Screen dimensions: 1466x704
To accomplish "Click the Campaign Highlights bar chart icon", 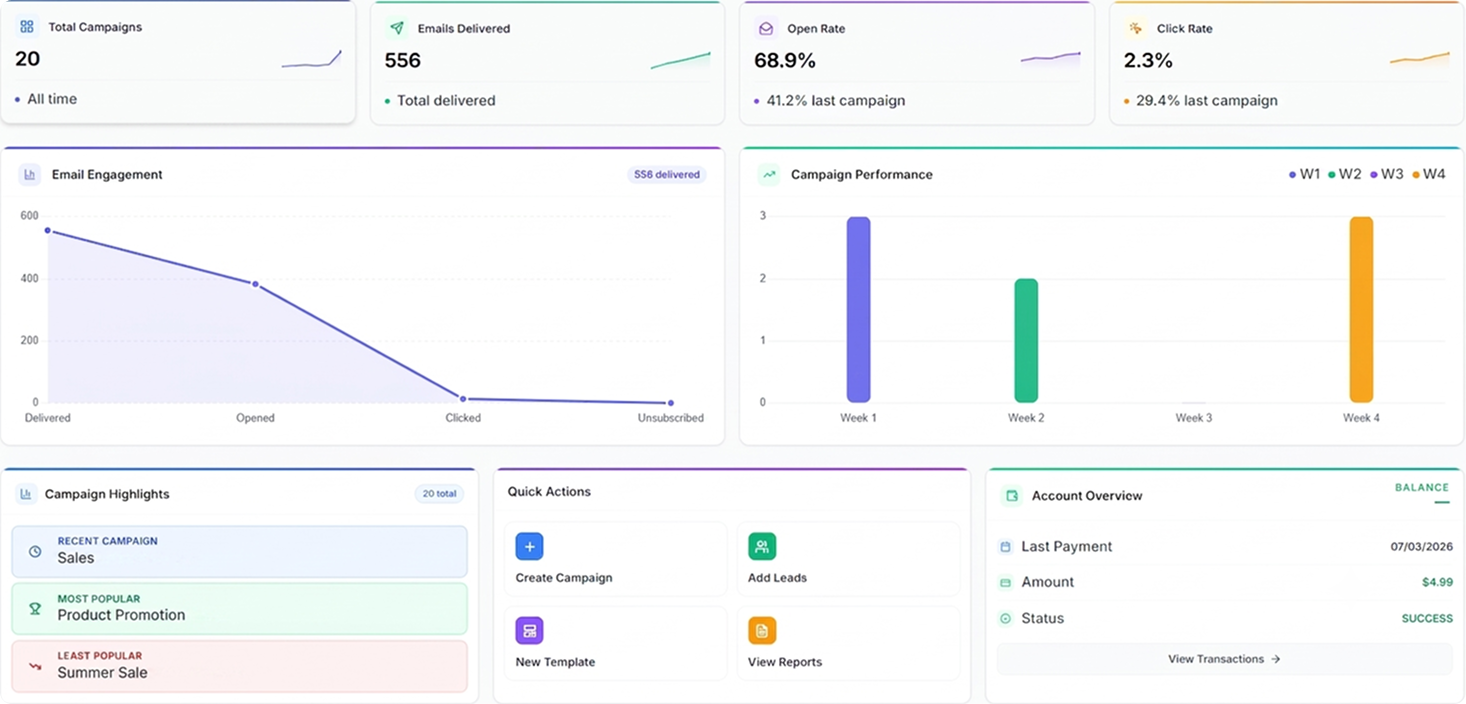I will tap(26, 494).
